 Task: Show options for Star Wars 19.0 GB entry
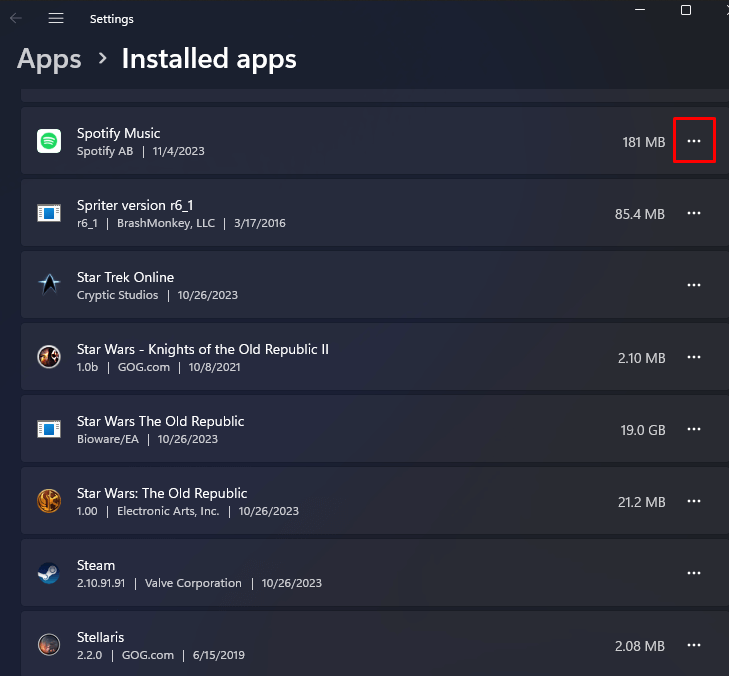tap(694, 429)
